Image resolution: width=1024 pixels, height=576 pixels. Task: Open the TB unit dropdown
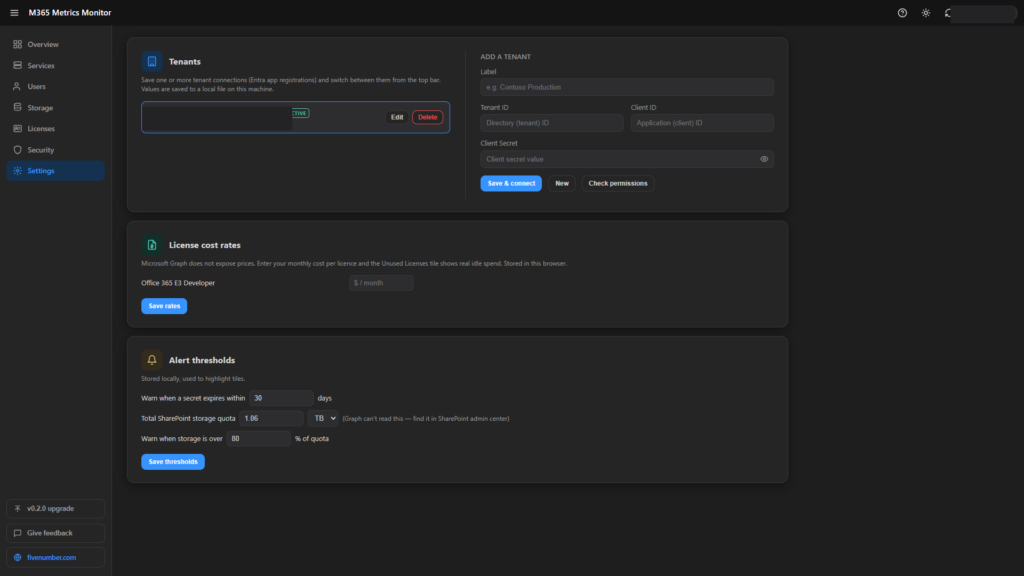323,418
